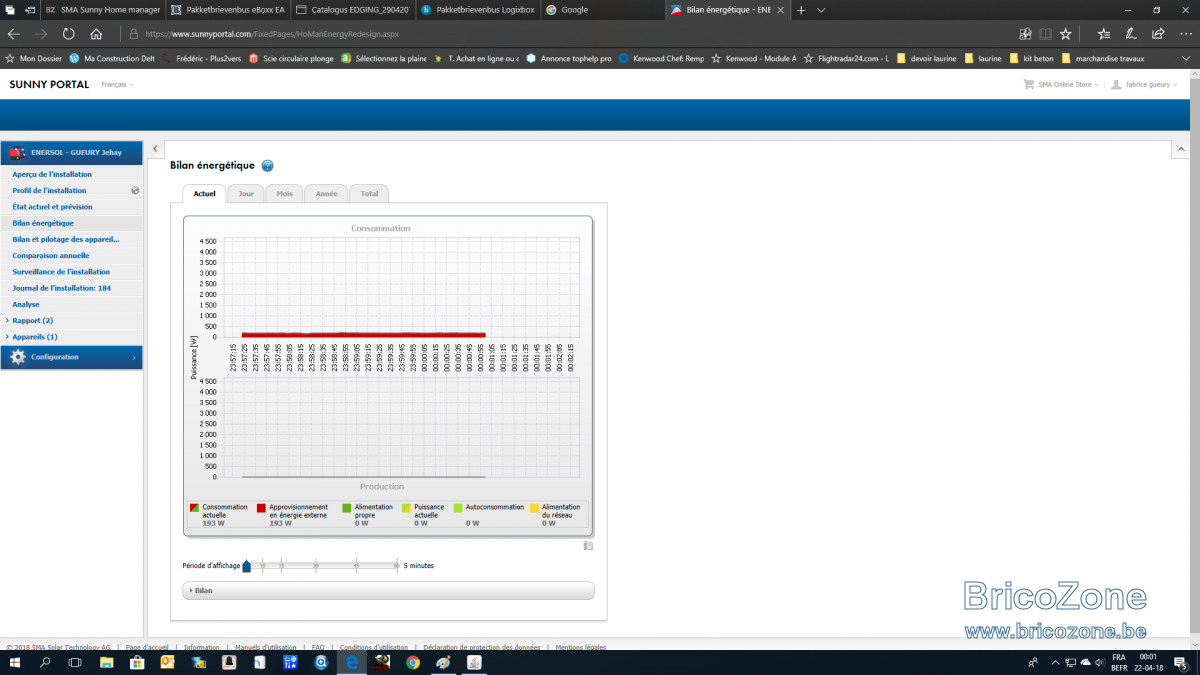Screen dimensions: 1200x675
Task: Open the Java app on the taskbar
Action: (474, 662)
